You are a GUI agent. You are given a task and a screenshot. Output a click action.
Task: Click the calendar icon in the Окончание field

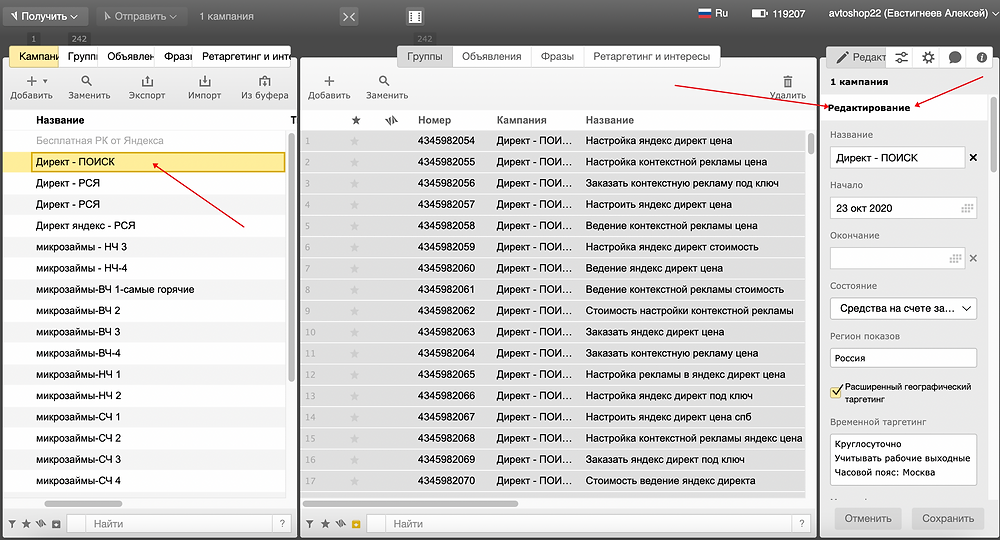[955, 258]
